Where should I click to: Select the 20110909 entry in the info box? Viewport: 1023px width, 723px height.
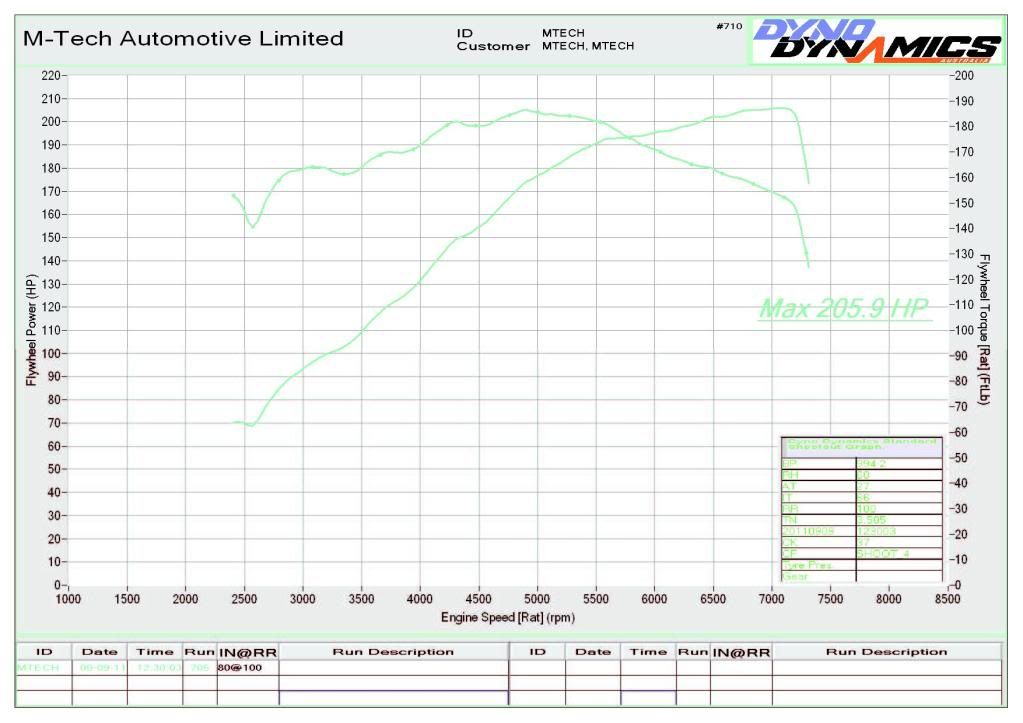click(808, 531)
